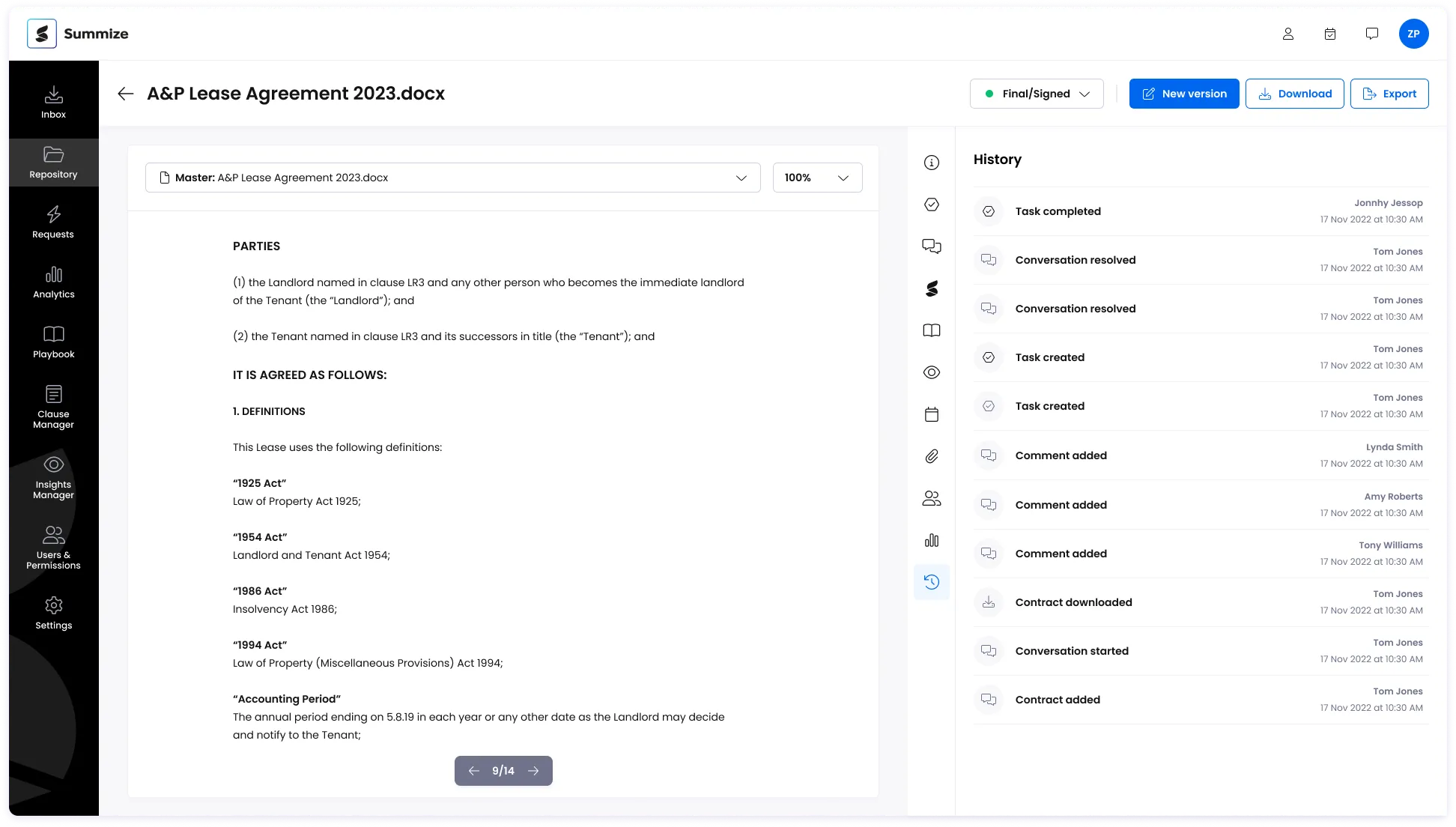Open Users & Permissions section

tap(53, 548)
